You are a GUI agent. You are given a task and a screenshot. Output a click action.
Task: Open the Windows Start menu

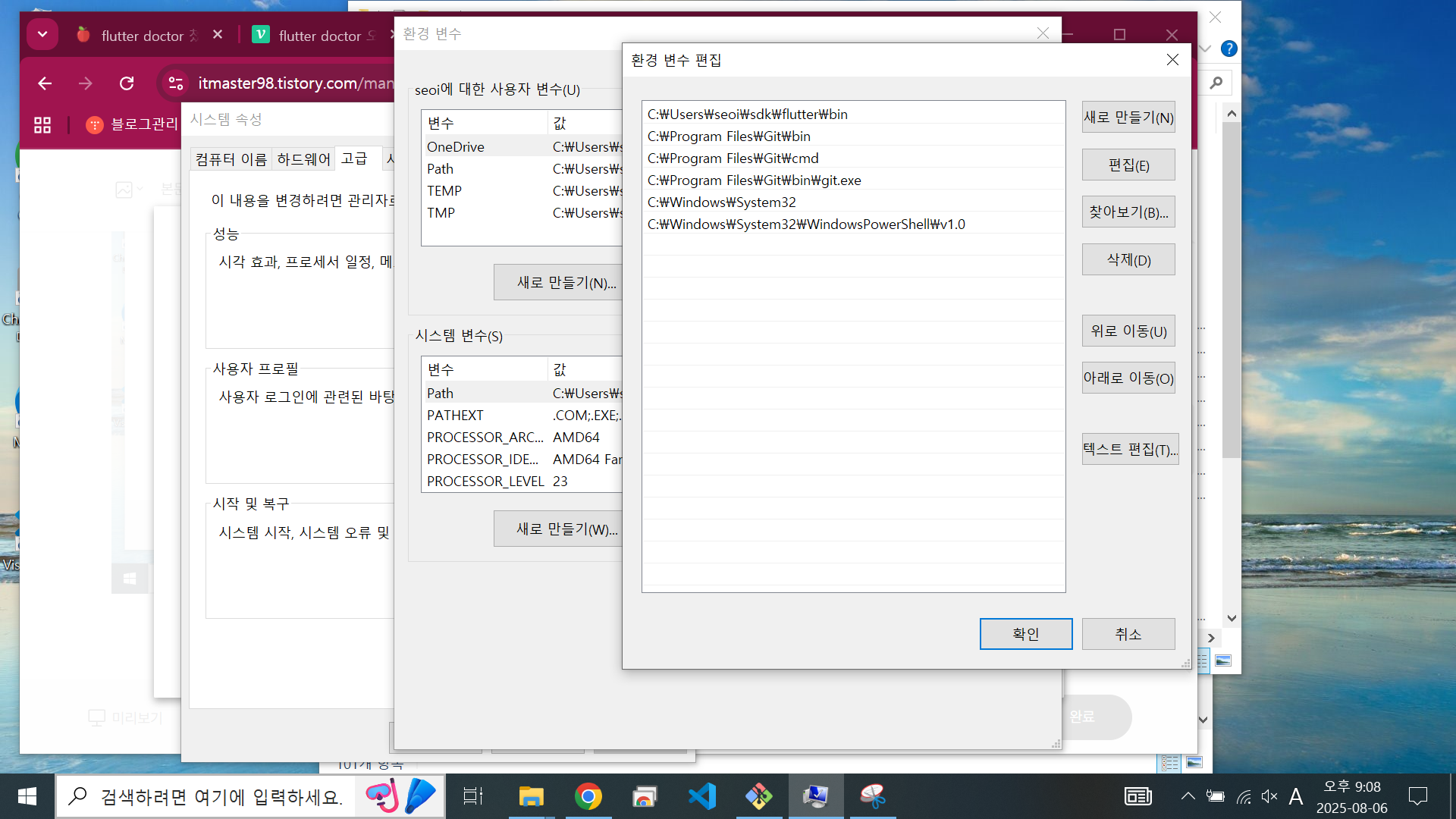[27, 796]
